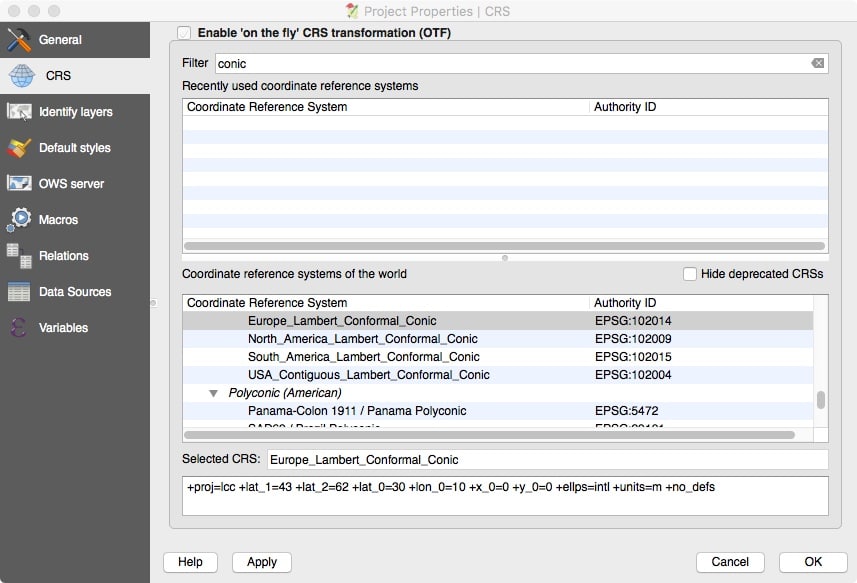Screen dimensions: 857x583
Task: Select the CRS globe icon in sidebar
Action: point(22,76)
